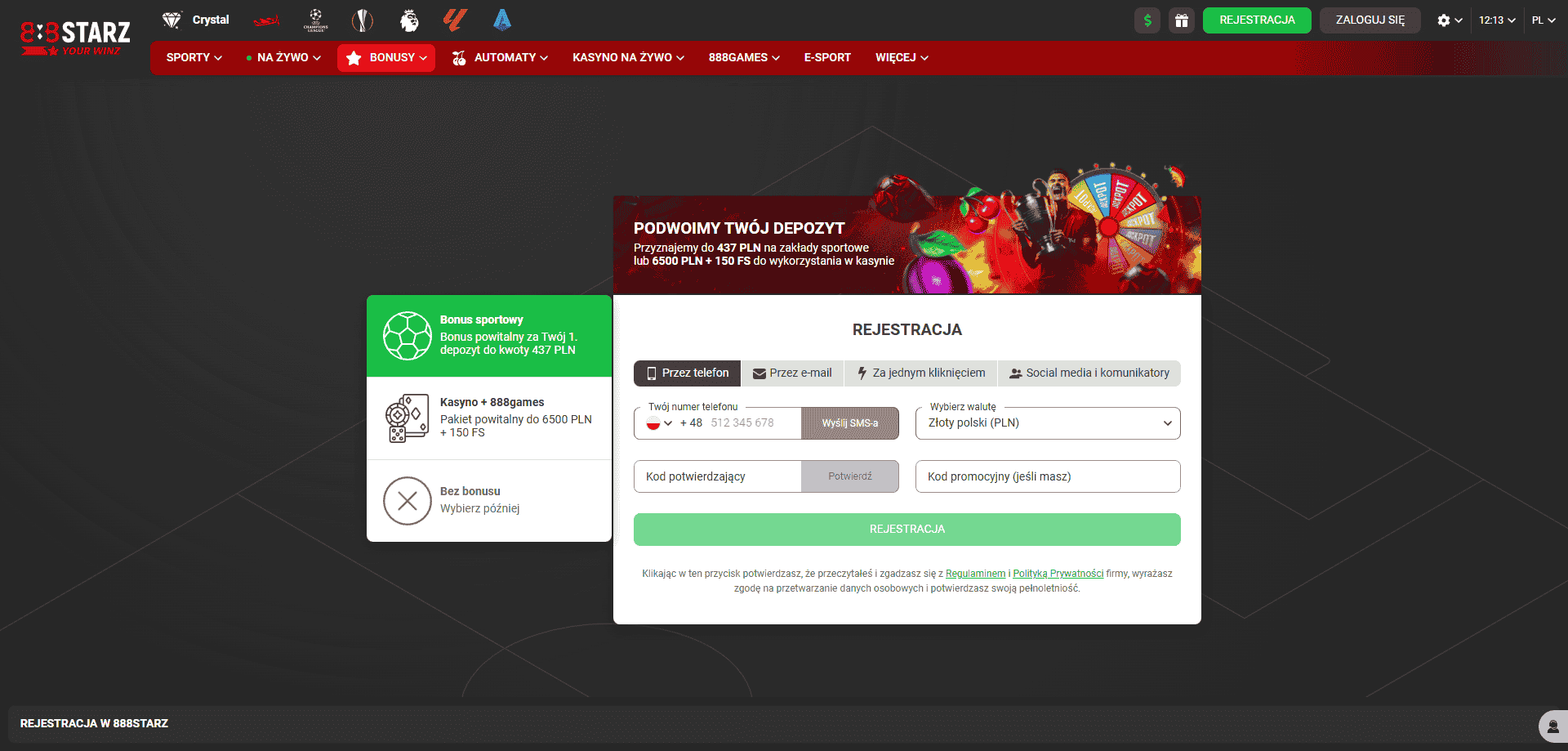Select the Kasyno + 888games bonus
The width and height of the screenshot is (1568, 751).
point(488,418)
